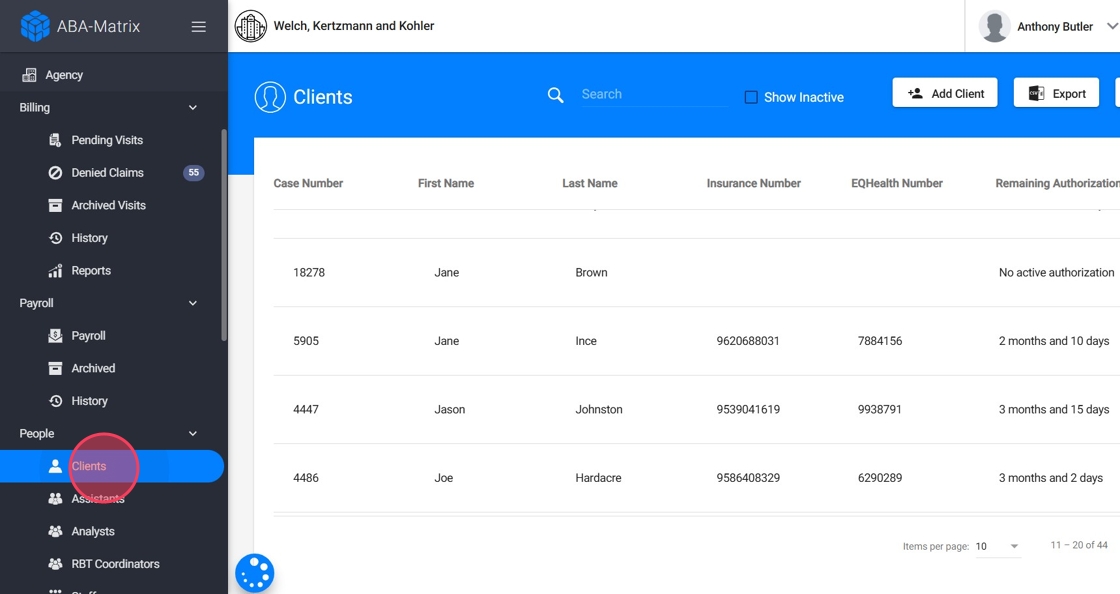The width and height of the screenshot is (1120, 594).
Task: Click the Export button
Action: coord(1056,94)
